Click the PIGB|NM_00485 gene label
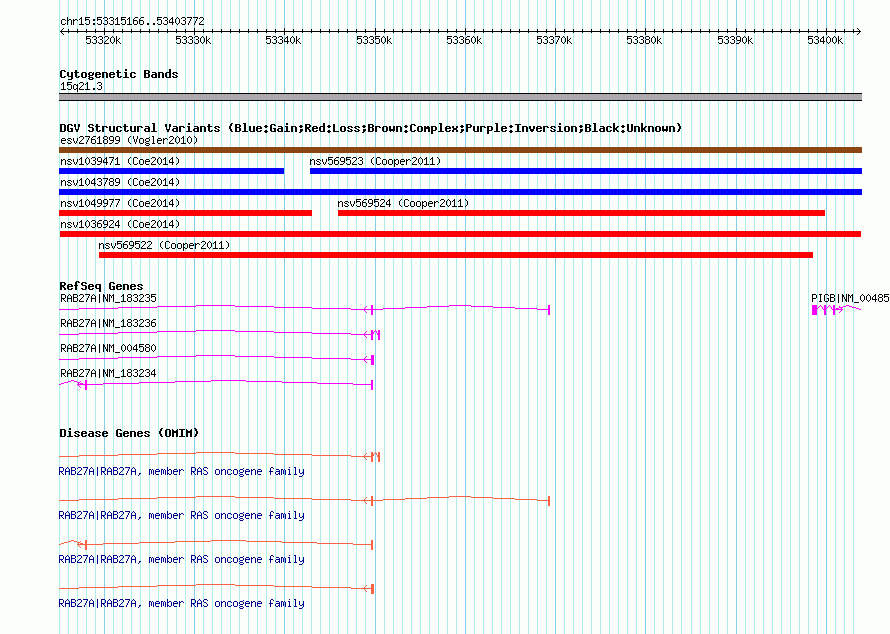The width and height of the screenshot is (890, 634). 850,299
